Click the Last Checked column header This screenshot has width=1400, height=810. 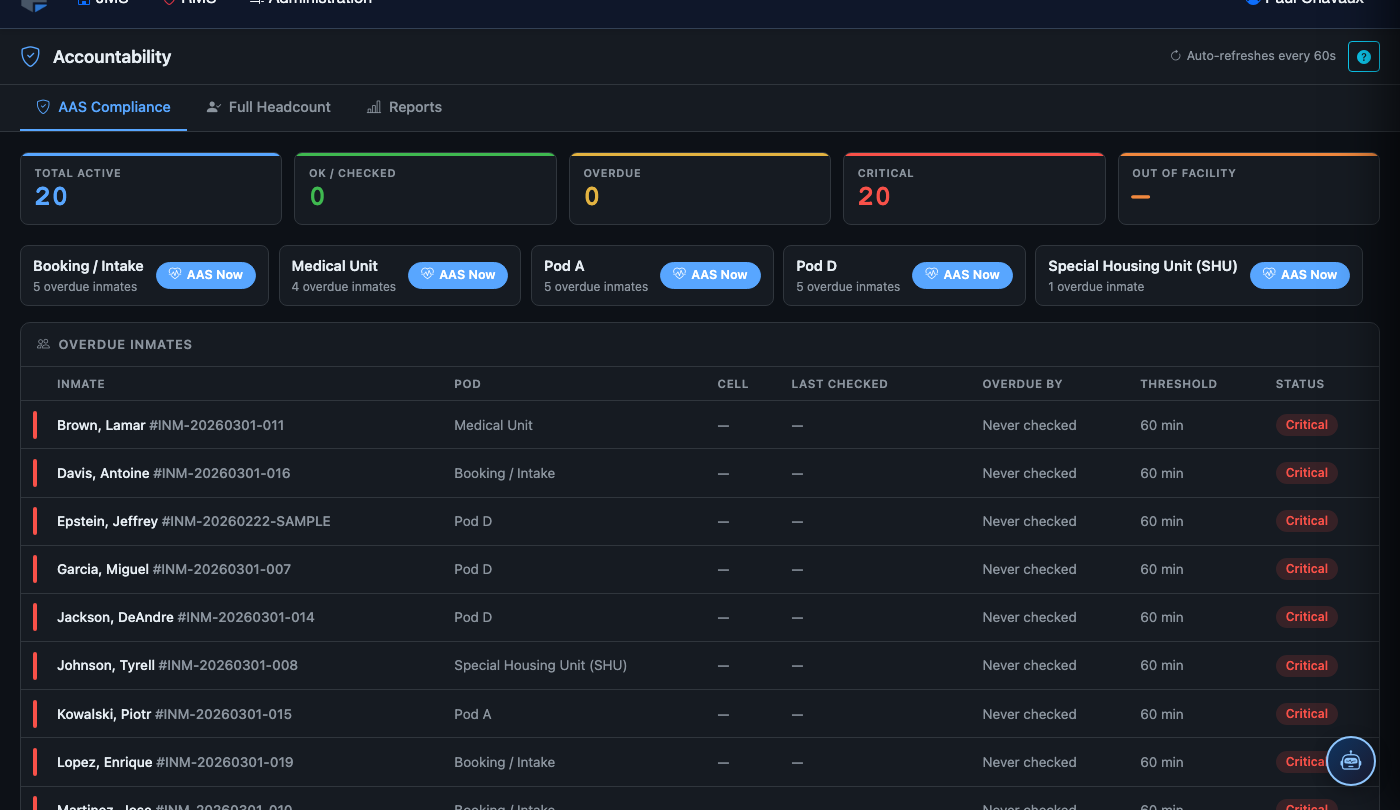[839, 384]
